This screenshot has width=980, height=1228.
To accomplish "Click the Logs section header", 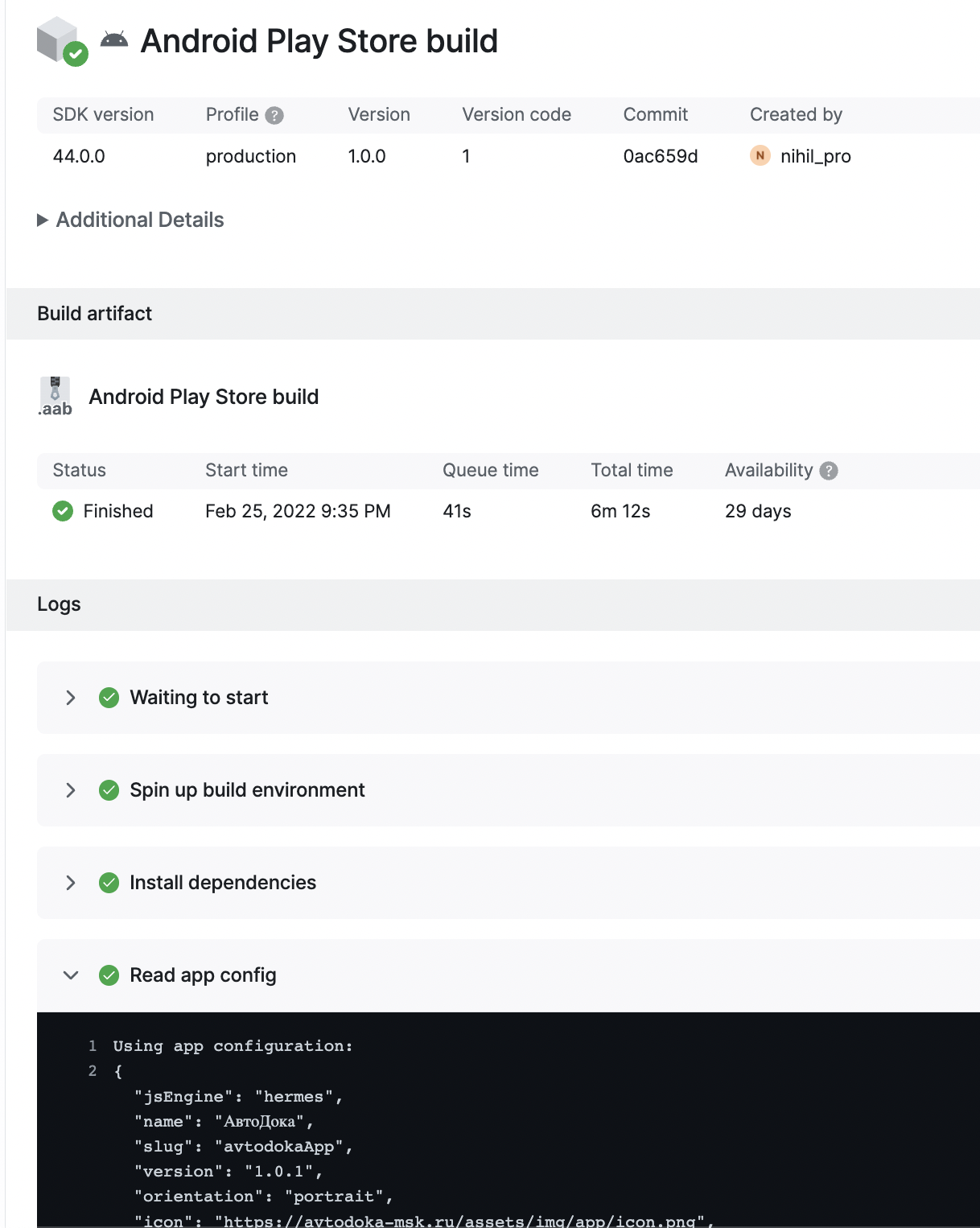I will pyautogui.click(x=59, y=604).
